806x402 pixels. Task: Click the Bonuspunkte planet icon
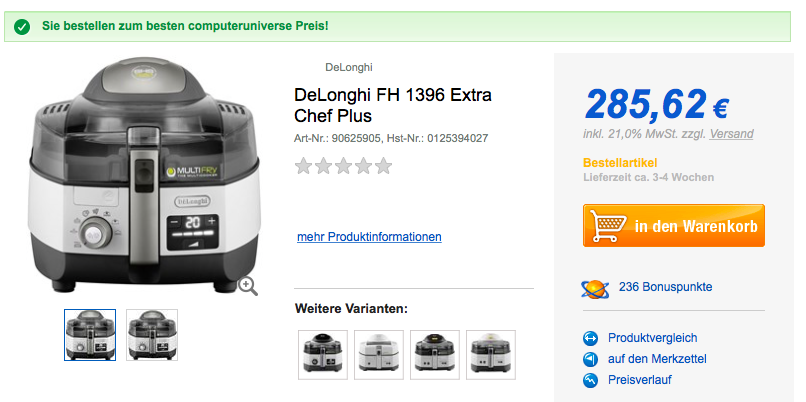[x=595, y=288]
